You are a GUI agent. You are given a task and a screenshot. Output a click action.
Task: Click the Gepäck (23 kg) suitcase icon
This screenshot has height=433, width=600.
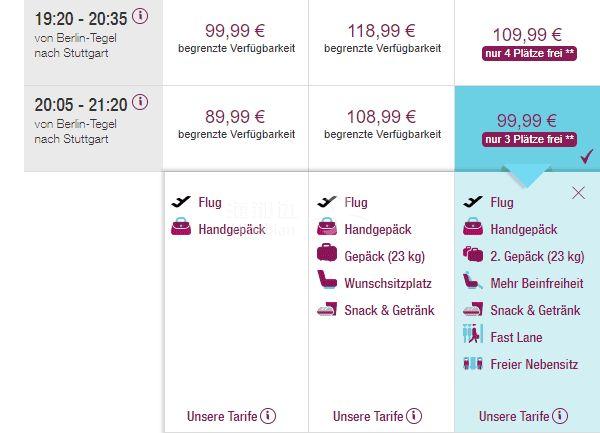(327, 252)
